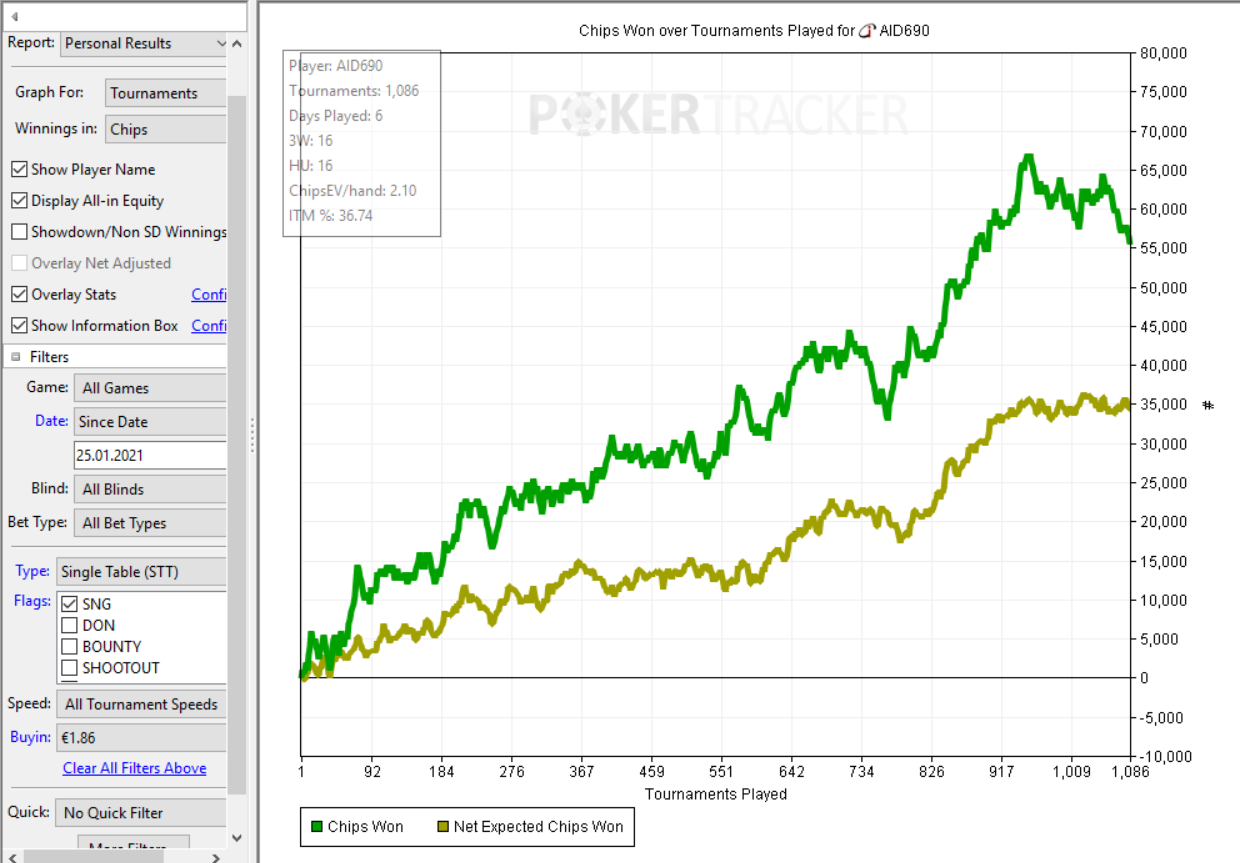Expand the Quick filter dropdown

(x=141, y=813)
